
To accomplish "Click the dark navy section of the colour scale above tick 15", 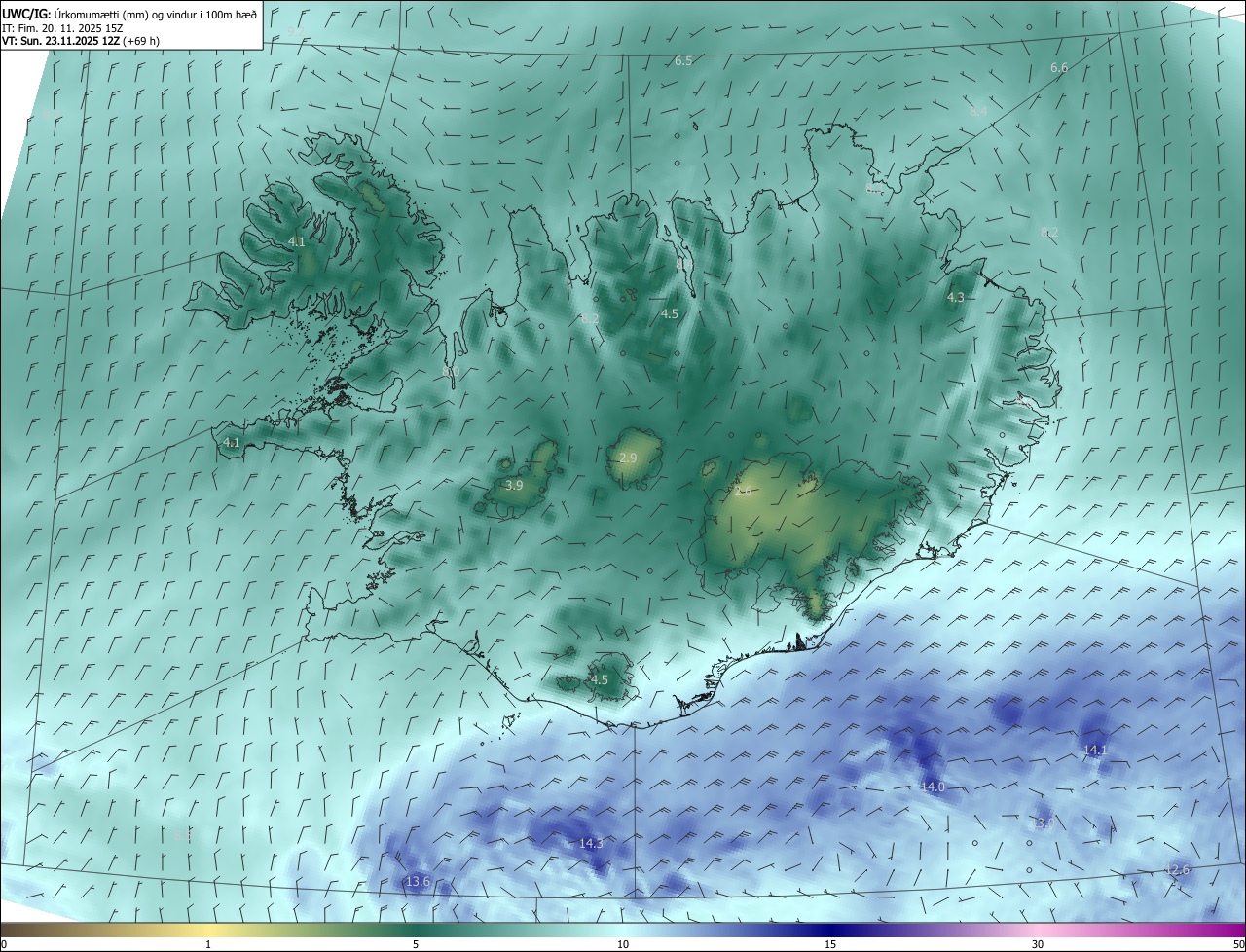I will (830, 930).
